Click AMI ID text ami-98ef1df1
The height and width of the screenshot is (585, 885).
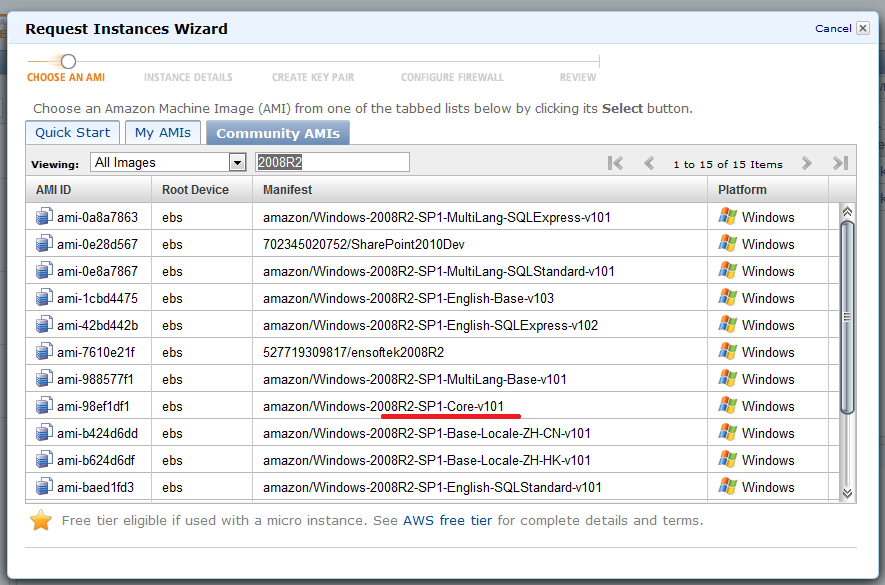93,407
